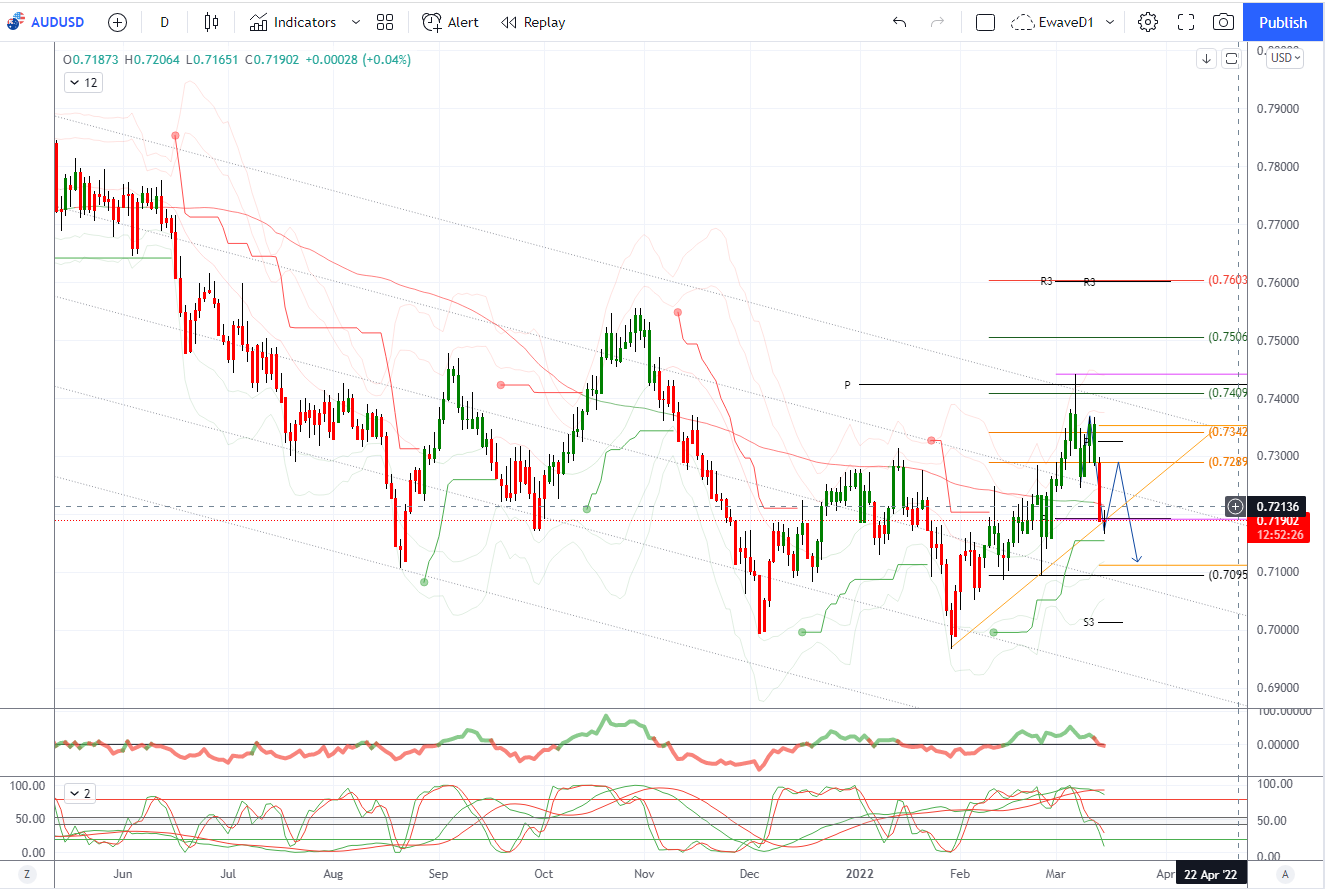The image size is (1325, 889).
Task: Expand the lower pane legend showing 2
Action: 79,793
